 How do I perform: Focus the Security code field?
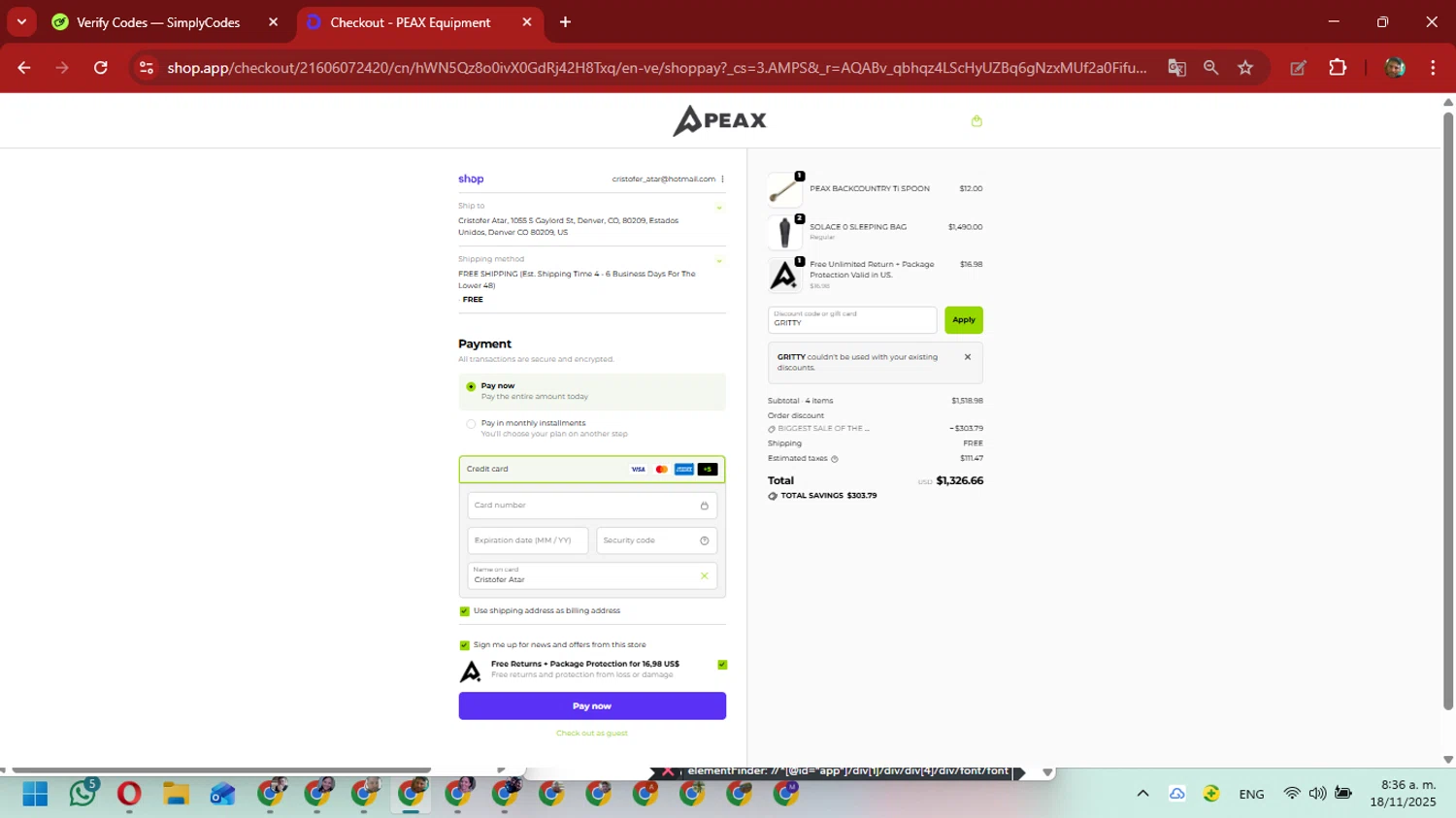(x=656, y=540)
